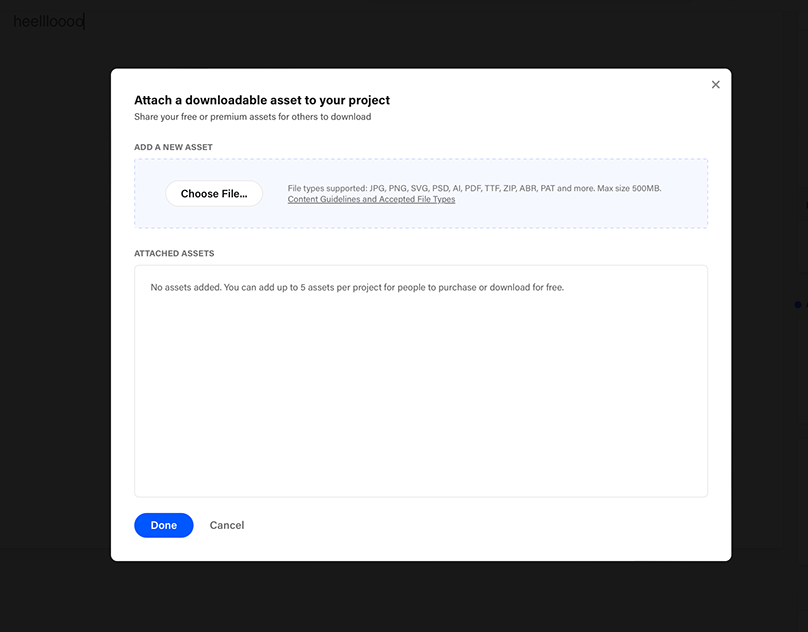The image size is (808, 632).
Task: Click the 'heellloooo' text behind the dialog
Action: (48, 21)
